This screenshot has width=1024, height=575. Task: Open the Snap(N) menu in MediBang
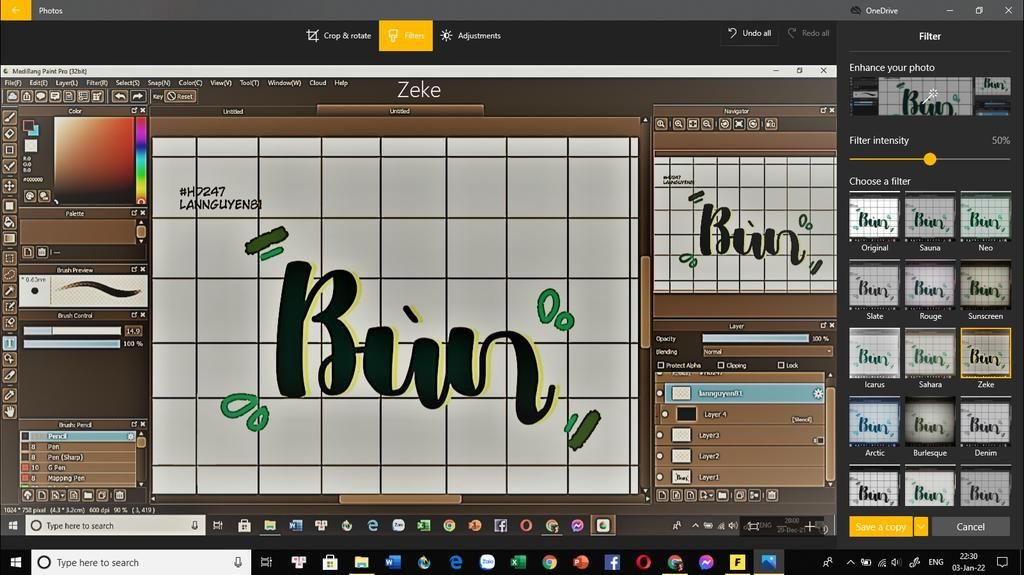click(x=159, y=83)
